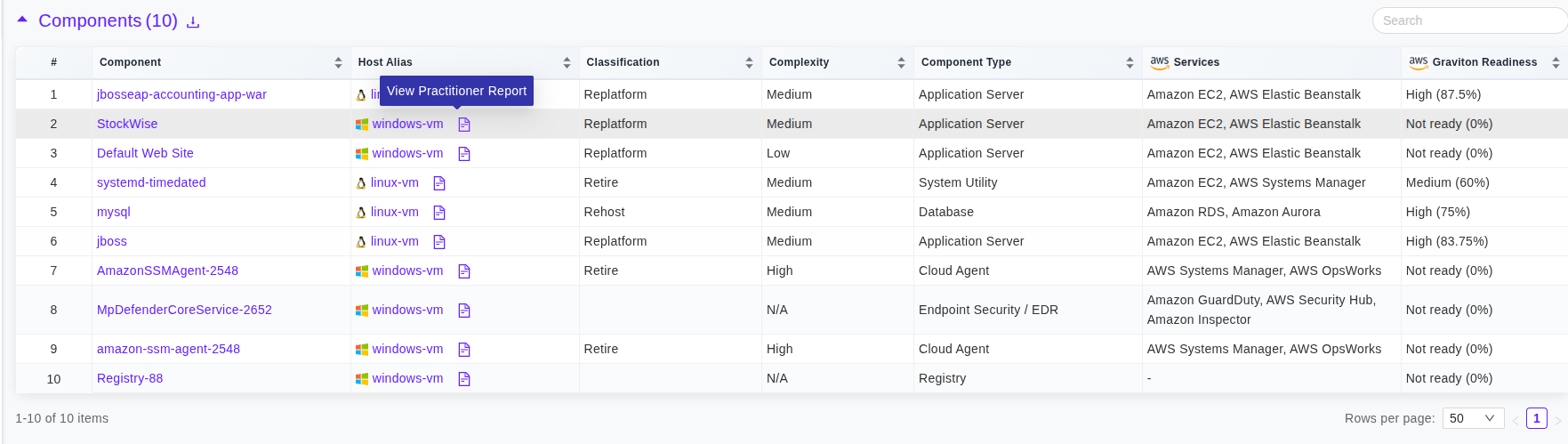The image size is (1568, 444).
Task: Open the practitioner report for systemd-timedated
Action: [x=439, y=183]
